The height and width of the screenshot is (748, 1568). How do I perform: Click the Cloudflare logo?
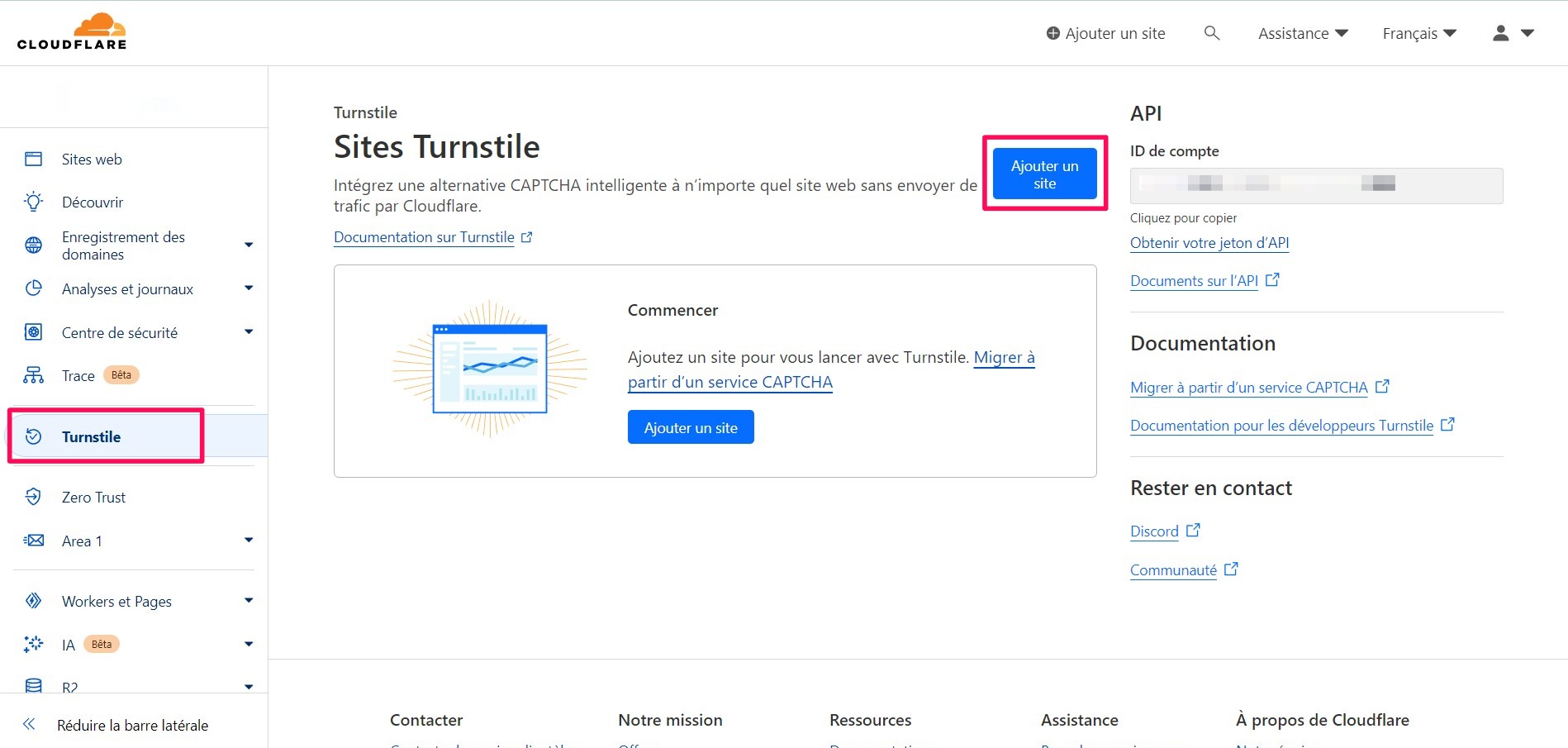coord(72,32)
